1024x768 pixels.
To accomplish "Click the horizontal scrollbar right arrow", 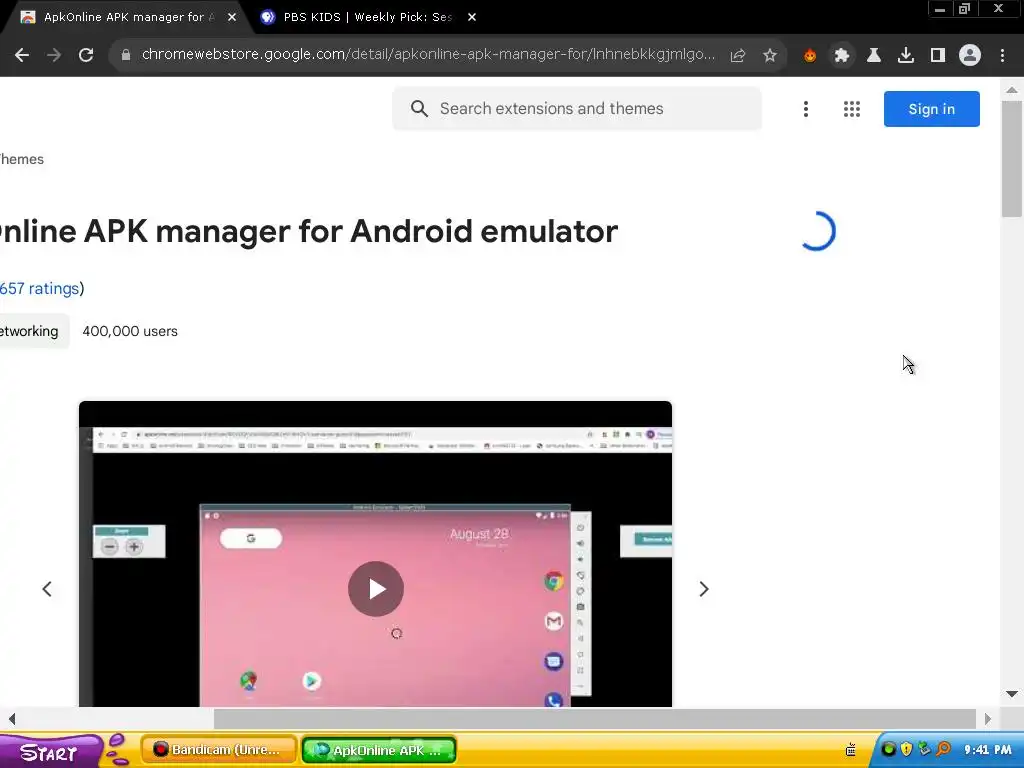I will (x=987, y=719).
